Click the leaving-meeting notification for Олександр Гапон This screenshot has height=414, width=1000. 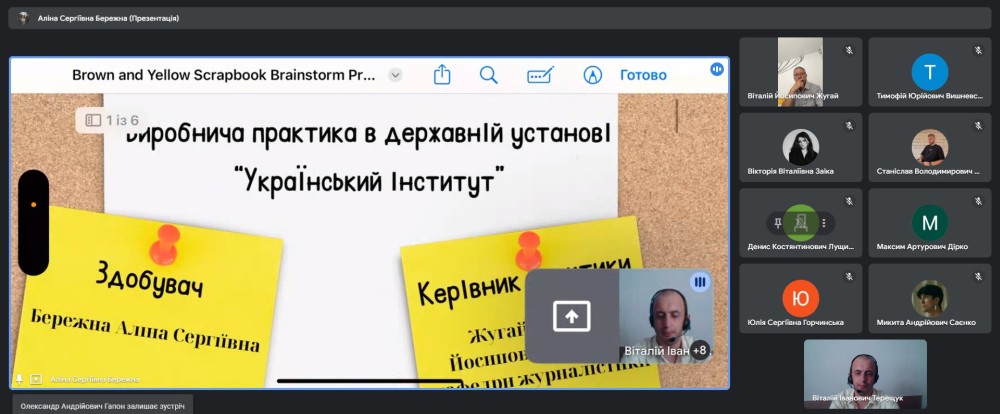(x=96, y=403)
